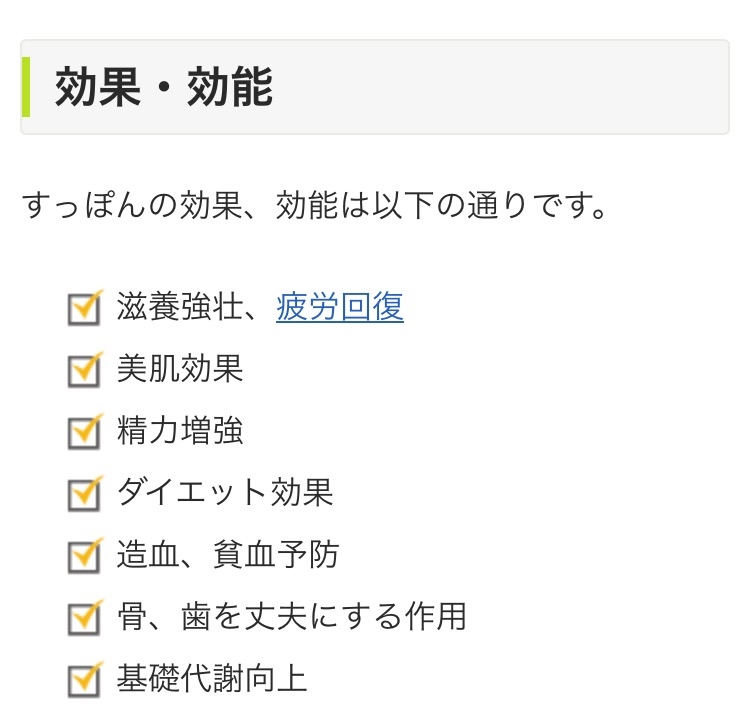Screen dimensions: 750x709
Task: Toggle the checkbox next to 造血、貧血予防
Action: (x=84, y=555)
